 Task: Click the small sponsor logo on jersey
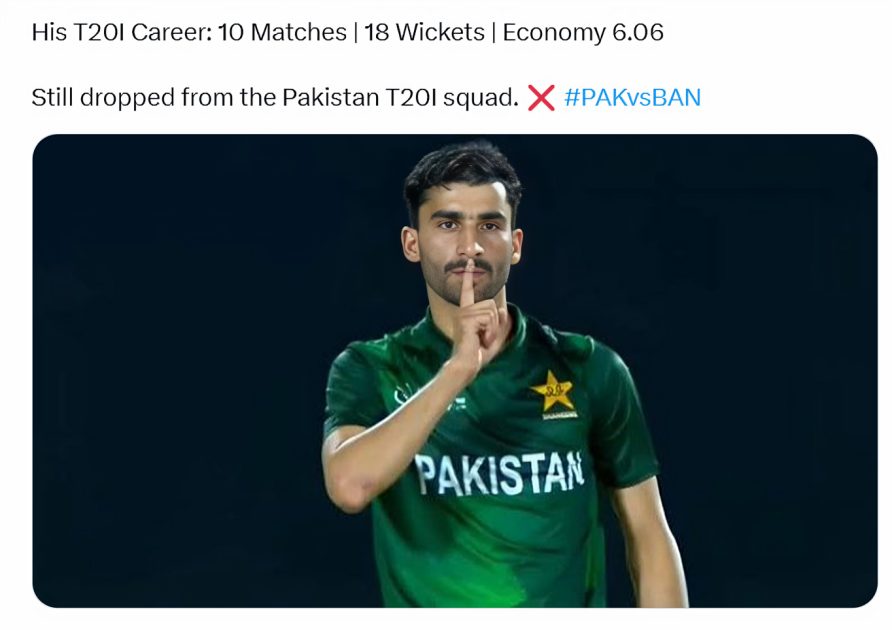457,402
